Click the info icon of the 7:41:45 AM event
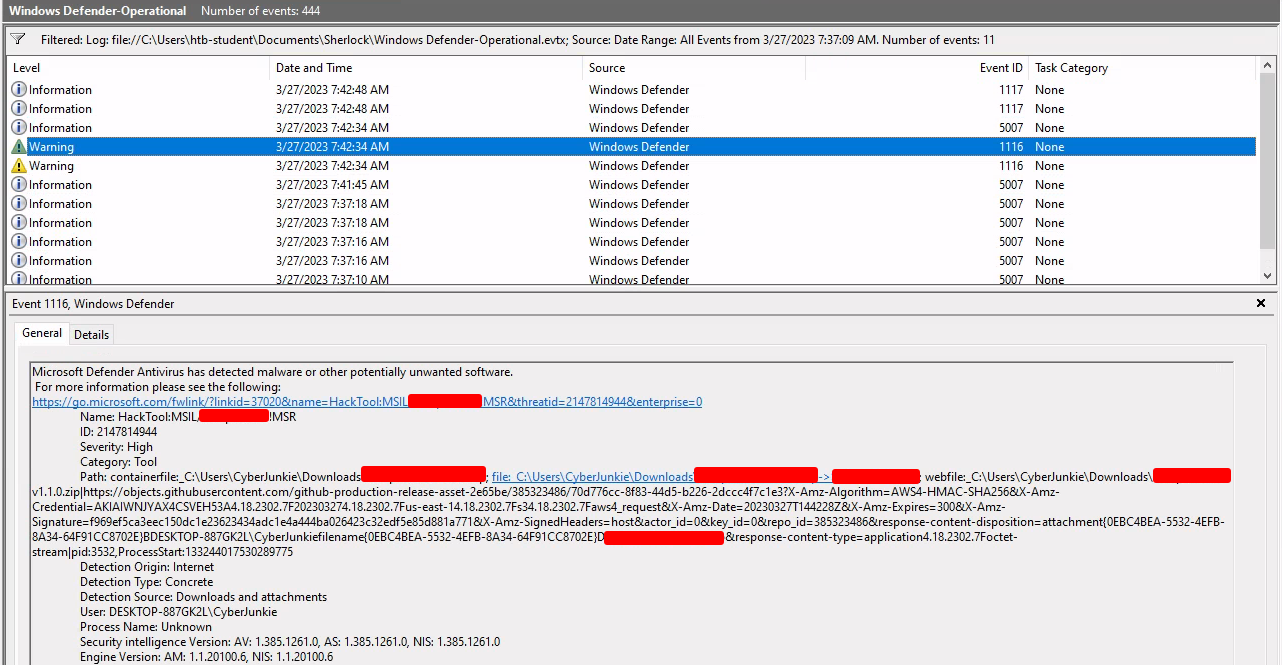The width and height of the screenshot is (1282, 665). [19, 185]
